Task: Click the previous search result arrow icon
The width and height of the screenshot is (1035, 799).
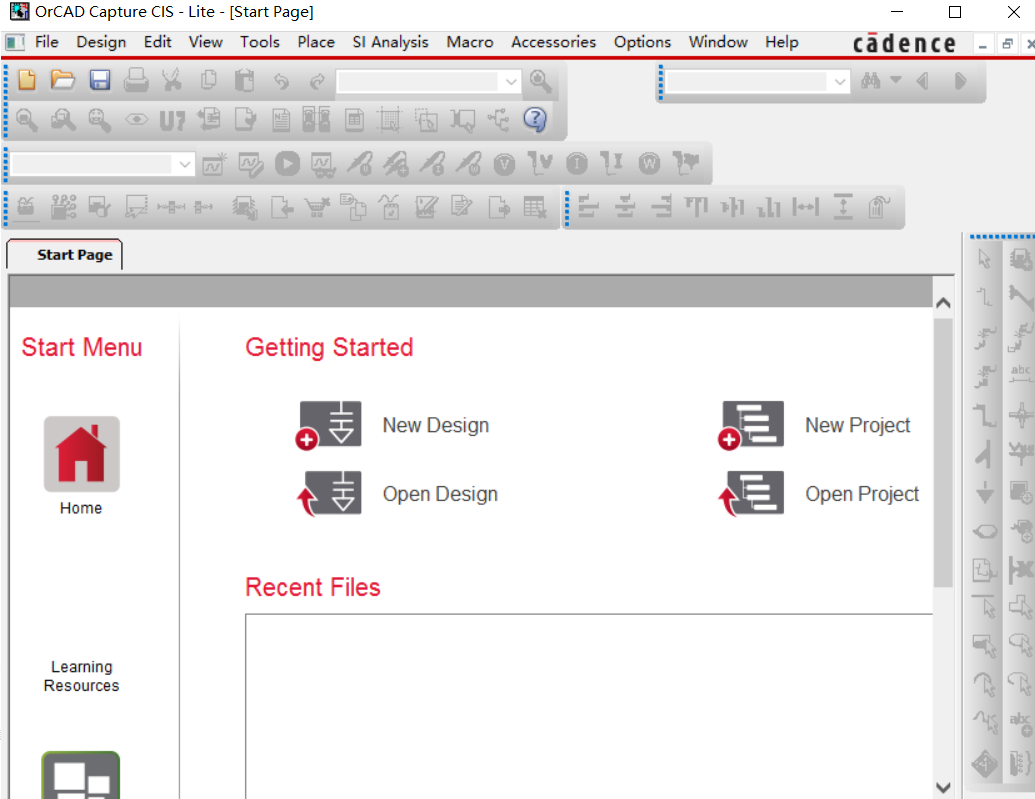Action: (x=923, y=81)
